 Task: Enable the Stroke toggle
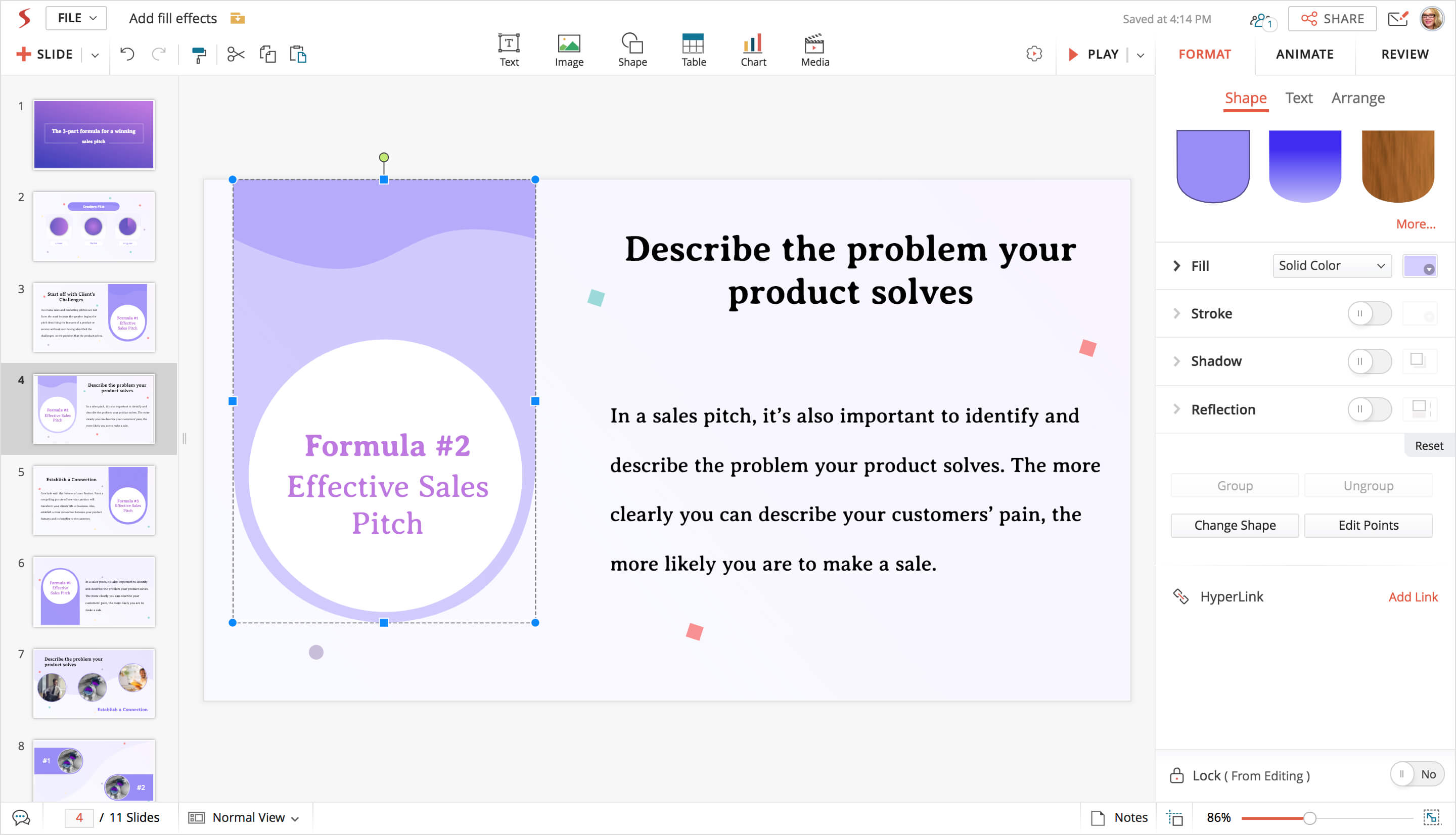(1369, 314)
